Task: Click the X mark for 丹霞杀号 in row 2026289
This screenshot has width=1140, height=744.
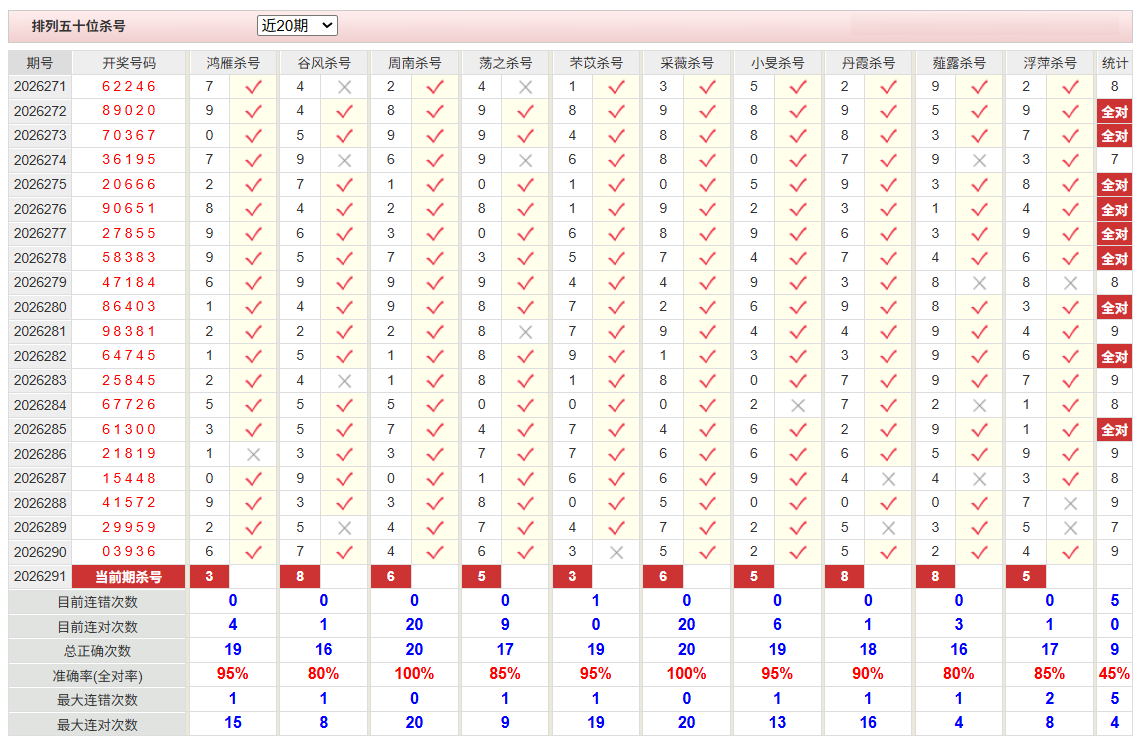Action: click(888, 528)
